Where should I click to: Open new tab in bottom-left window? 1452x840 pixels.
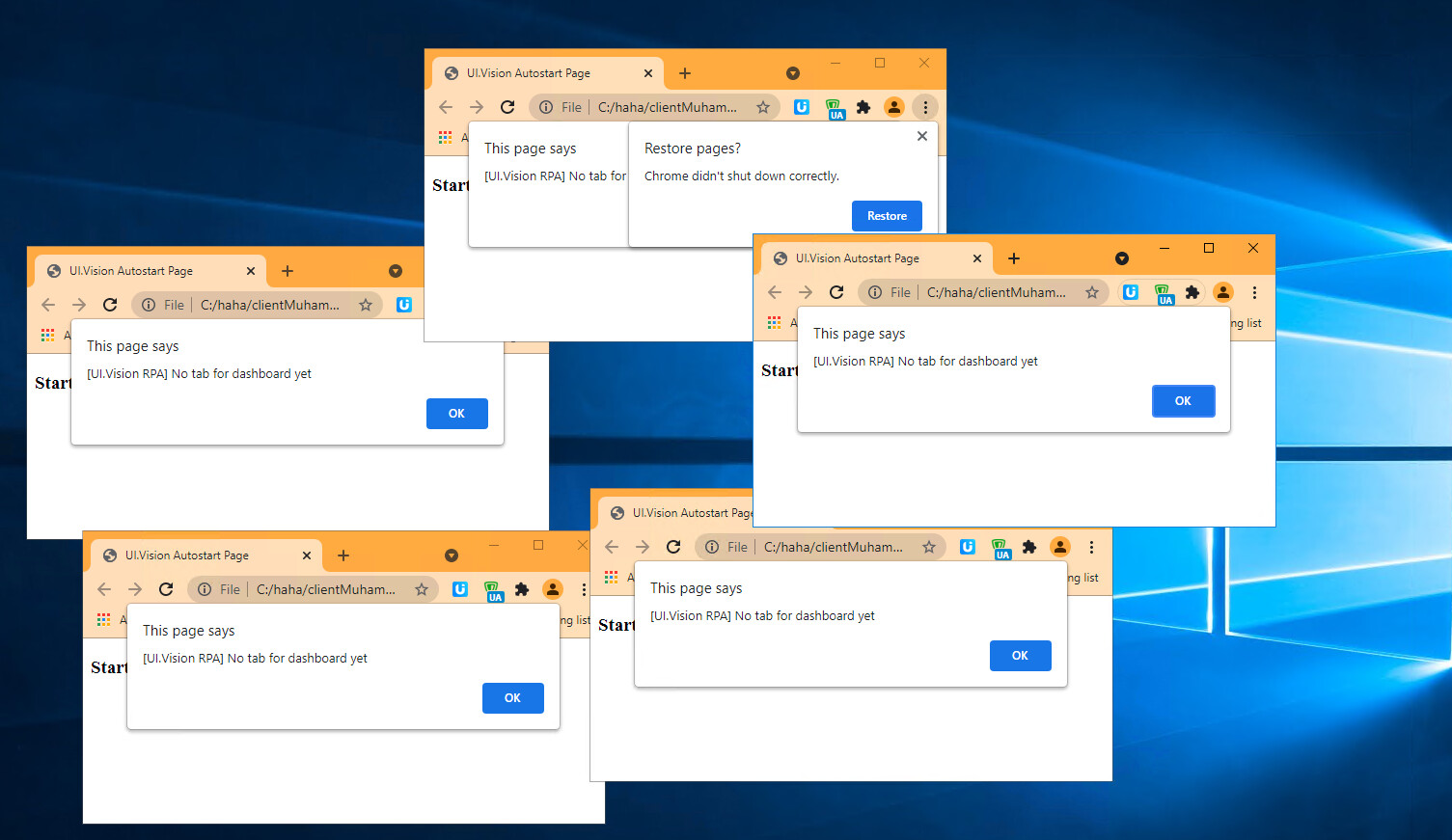pos(343,555)
